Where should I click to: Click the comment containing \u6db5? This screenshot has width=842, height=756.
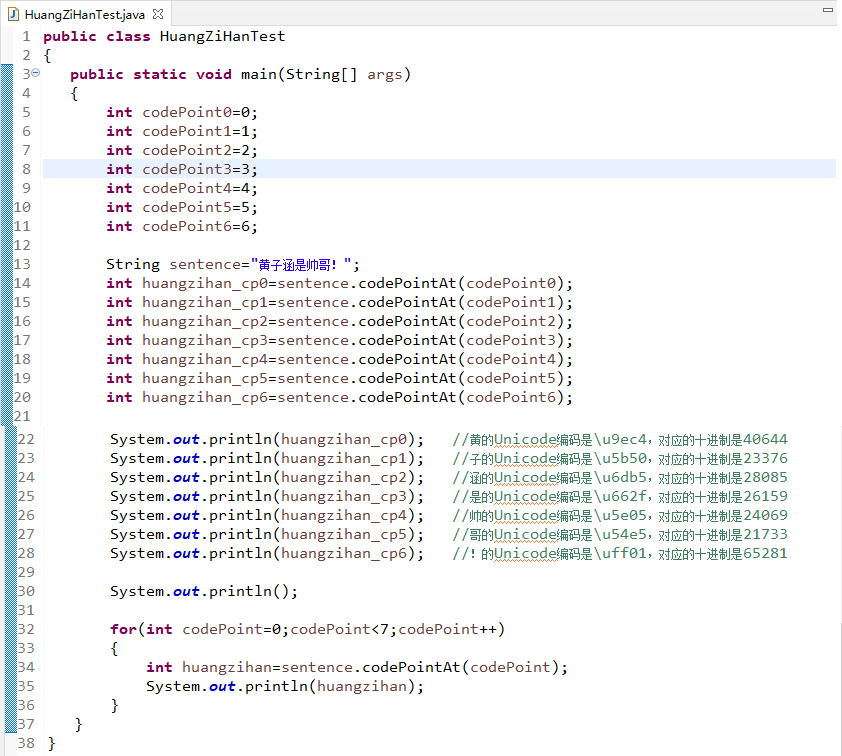pyautogui.click(x=620, y=477)
